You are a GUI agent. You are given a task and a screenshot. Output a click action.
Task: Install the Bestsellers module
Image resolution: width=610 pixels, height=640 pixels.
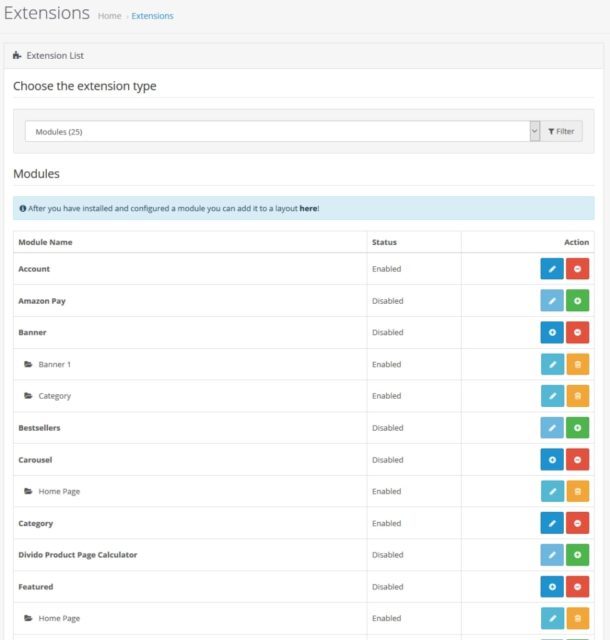point(577,428)
